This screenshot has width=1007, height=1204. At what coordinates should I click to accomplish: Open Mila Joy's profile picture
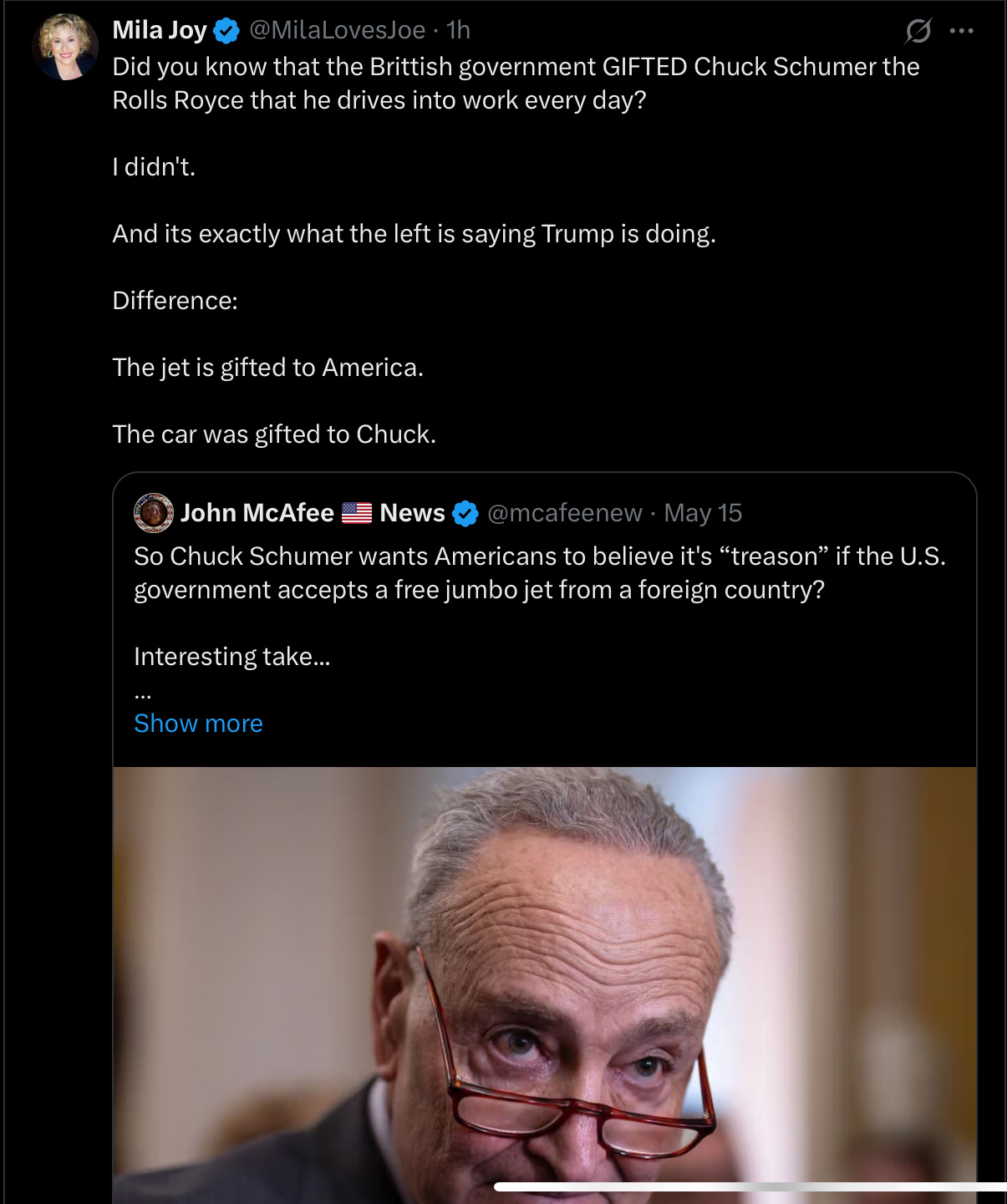point(65,47)
